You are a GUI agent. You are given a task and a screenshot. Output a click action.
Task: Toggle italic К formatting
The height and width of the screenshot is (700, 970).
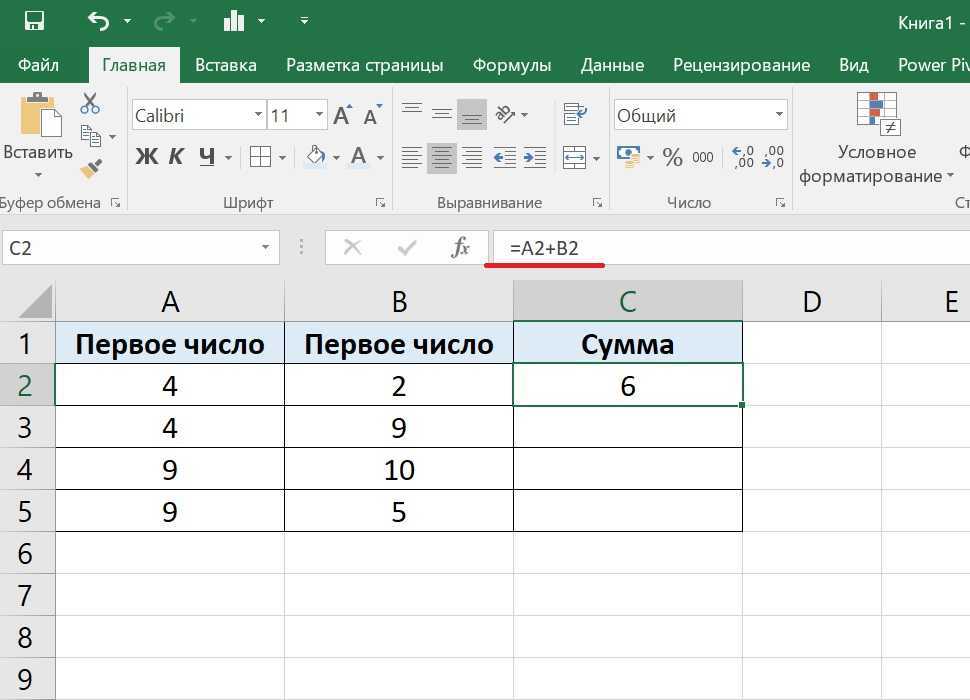click(x=176, y=156)
